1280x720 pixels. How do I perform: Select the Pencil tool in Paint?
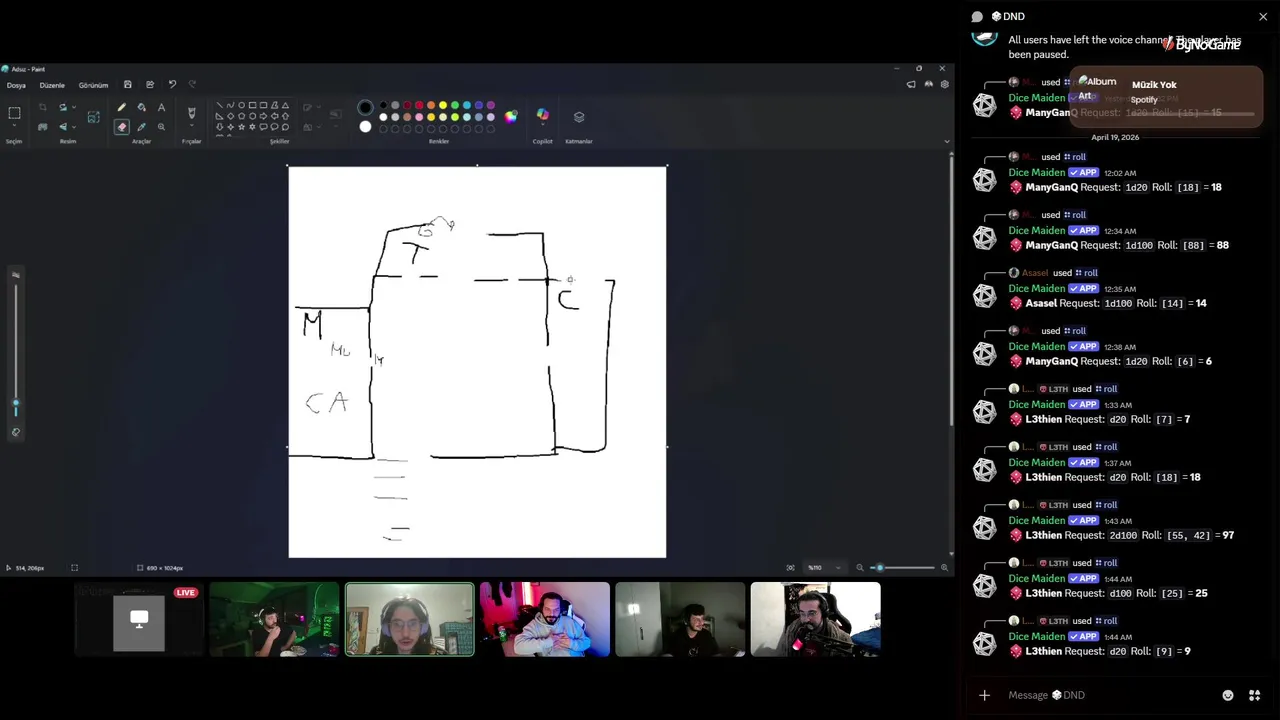(121, 107)
